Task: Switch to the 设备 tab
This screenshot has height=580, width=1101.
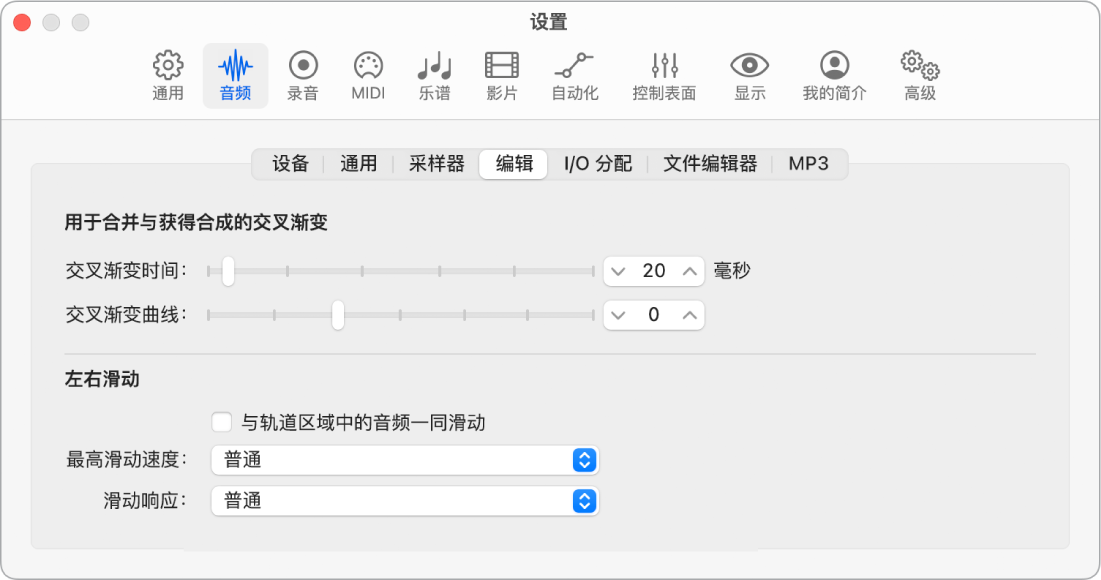Action: 290,164
